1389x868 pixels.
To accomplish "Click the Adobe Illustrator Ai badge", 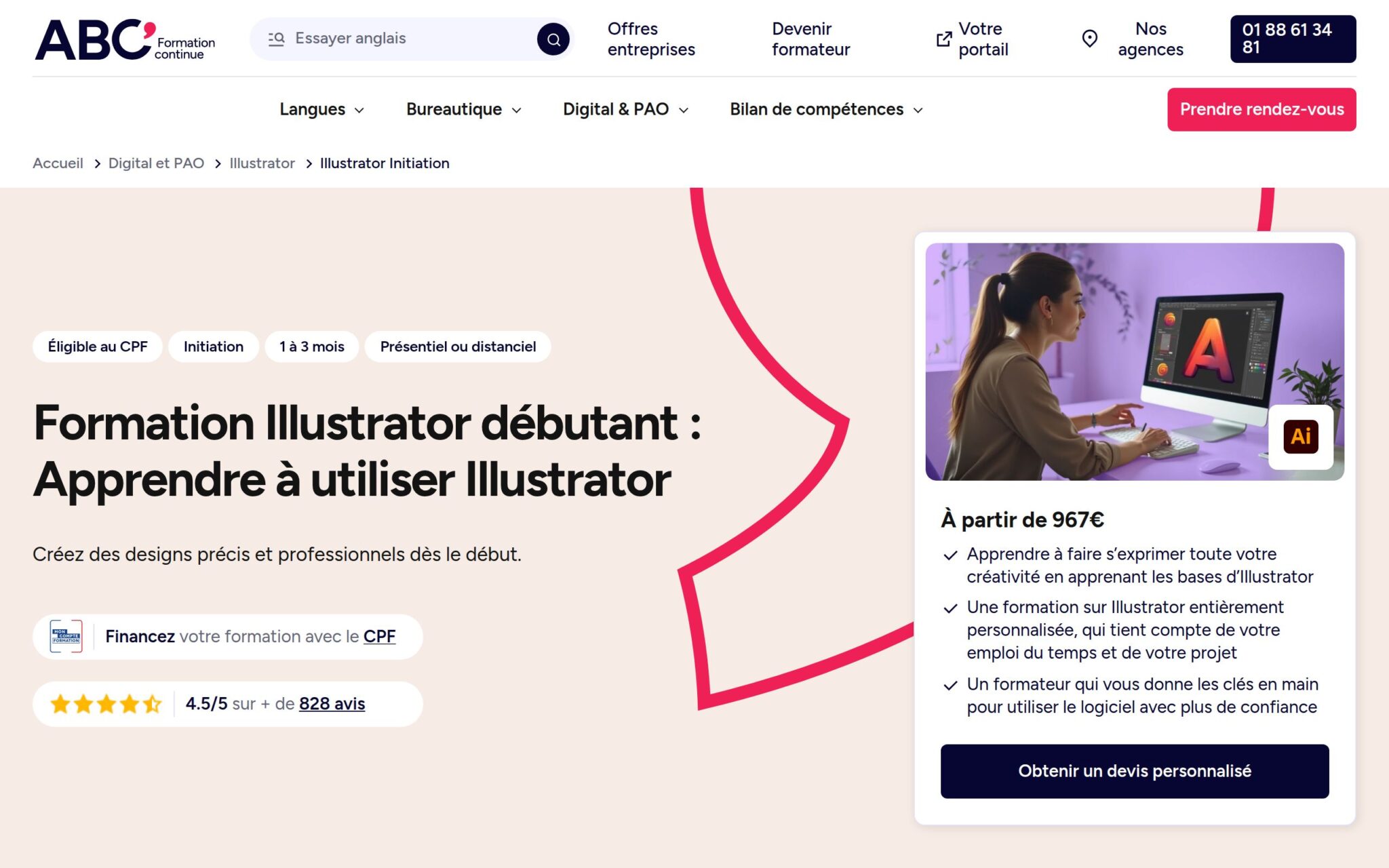I will [x=1301, y=436].
